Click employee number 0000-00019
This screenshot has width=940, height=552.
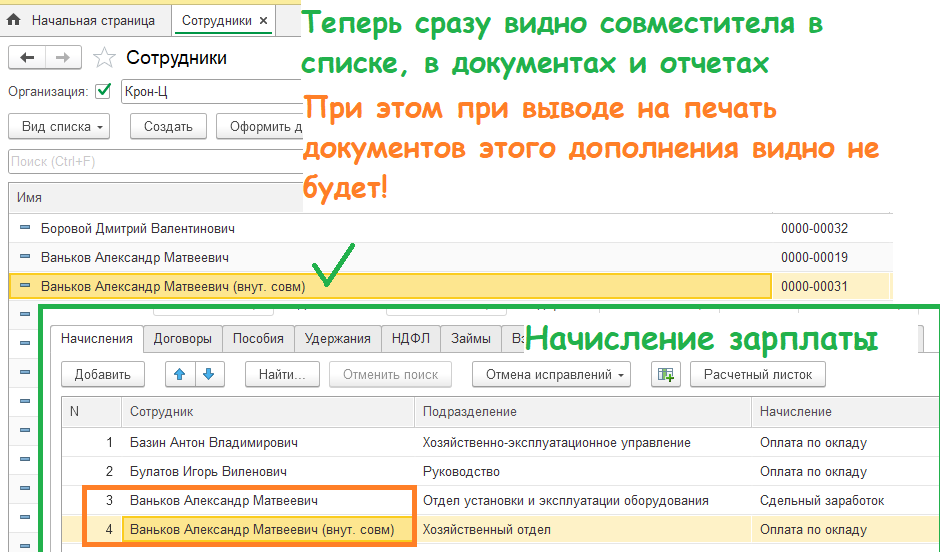click(814, 257)
